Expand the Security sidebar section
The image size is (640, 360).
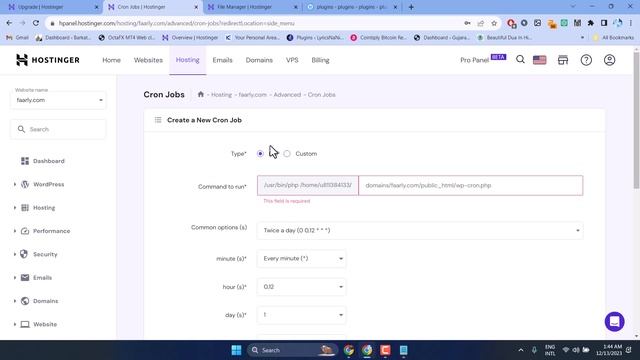click(x=15, y=254)
